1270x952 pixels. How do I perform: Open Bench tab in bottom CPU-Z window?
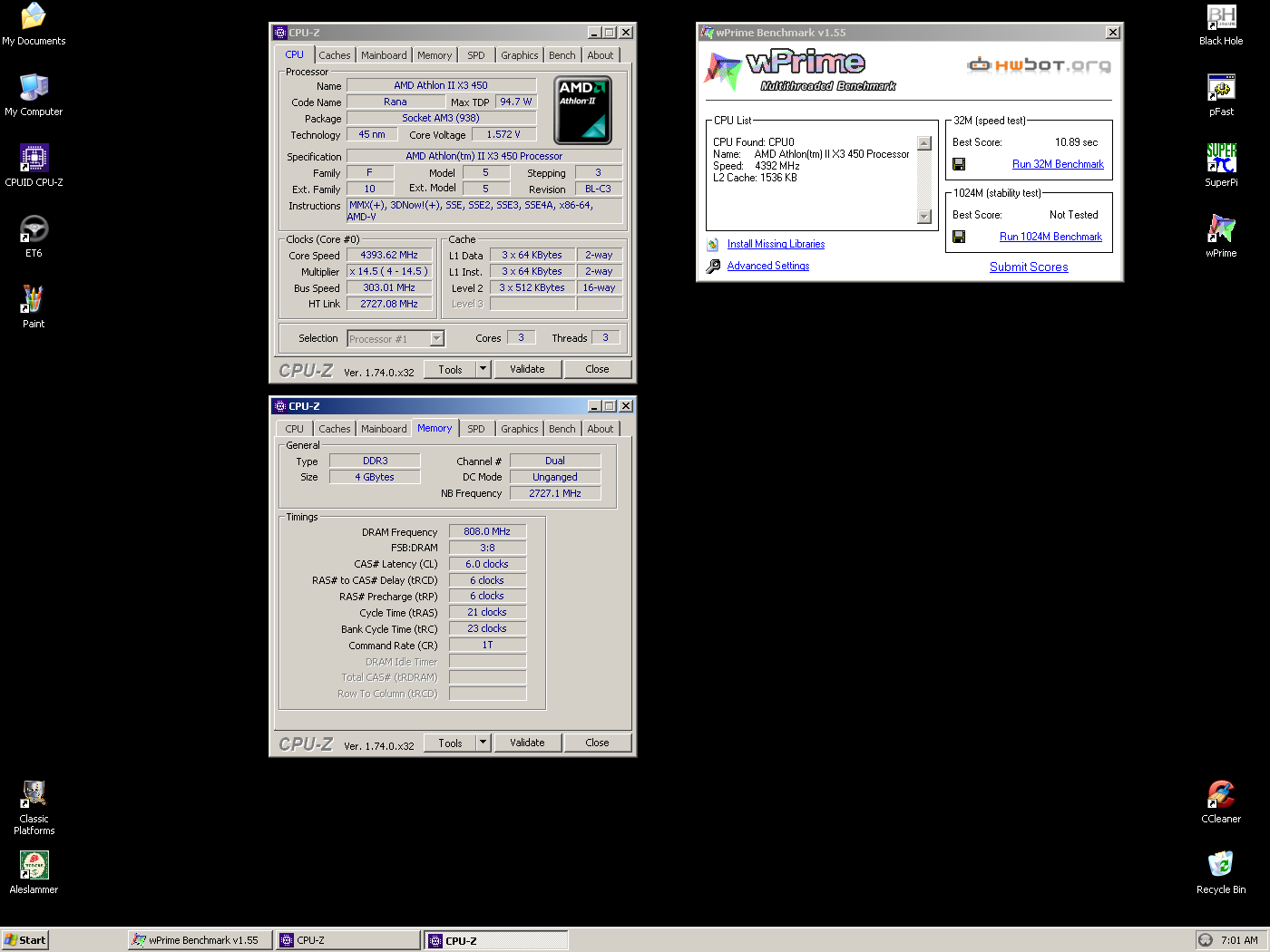(562, 429)
